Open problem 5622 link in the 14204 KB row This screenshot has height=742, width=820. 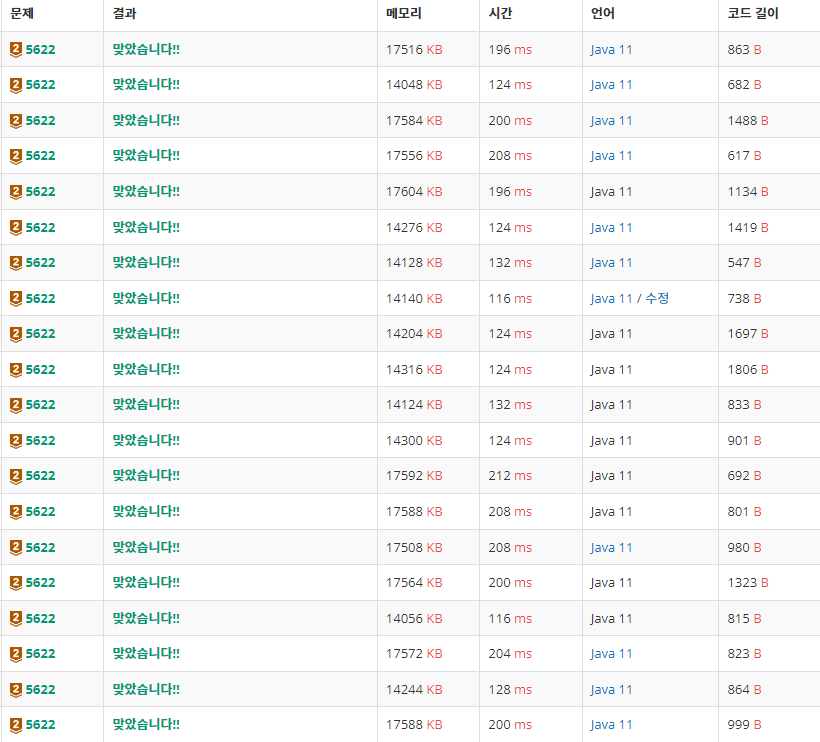point(40,334)
